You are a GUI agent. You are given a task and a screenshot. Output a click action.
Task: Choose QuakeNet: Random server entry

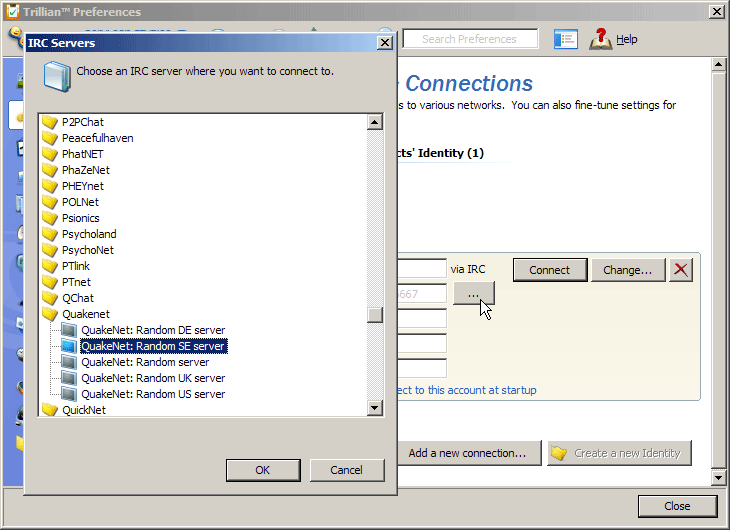tap(145, 362)
